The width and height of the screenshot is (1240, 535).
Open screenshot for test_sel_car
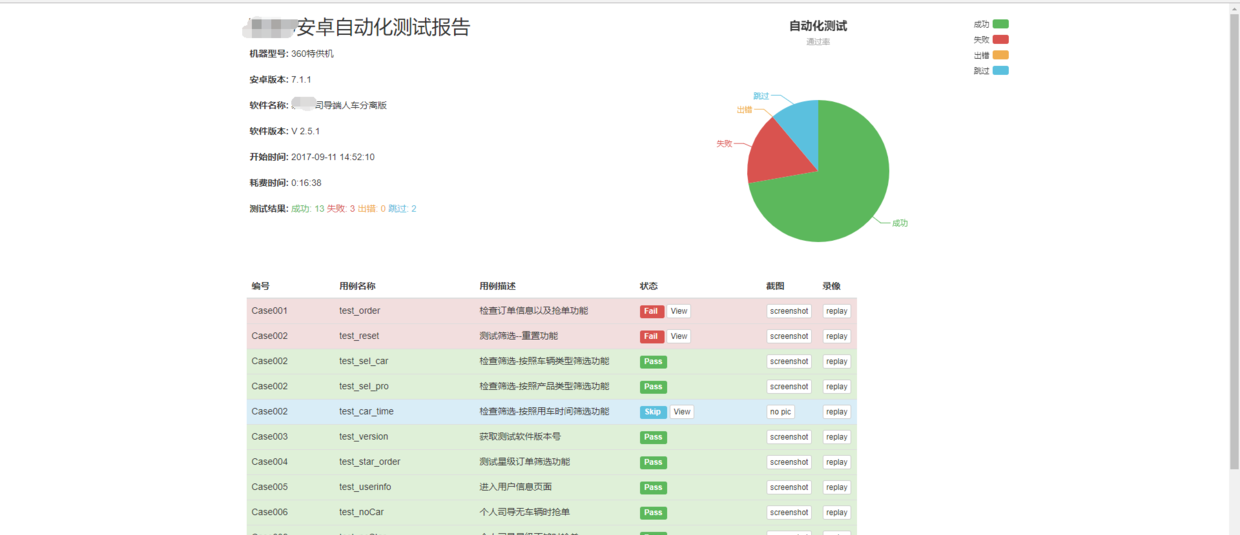click(789, 361)
